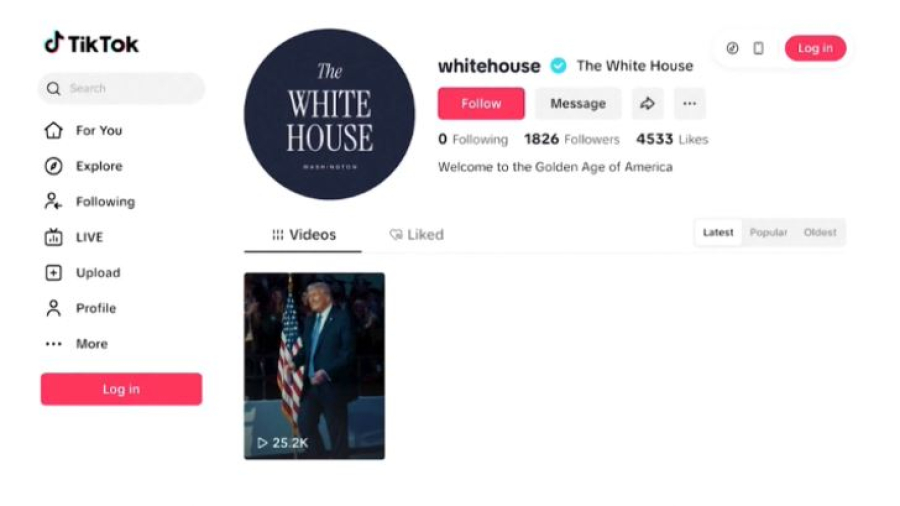This screenshot has height=506, width=900.
Task: Select the Following people icon in sidebar
Action: click(x=53, y=201)
